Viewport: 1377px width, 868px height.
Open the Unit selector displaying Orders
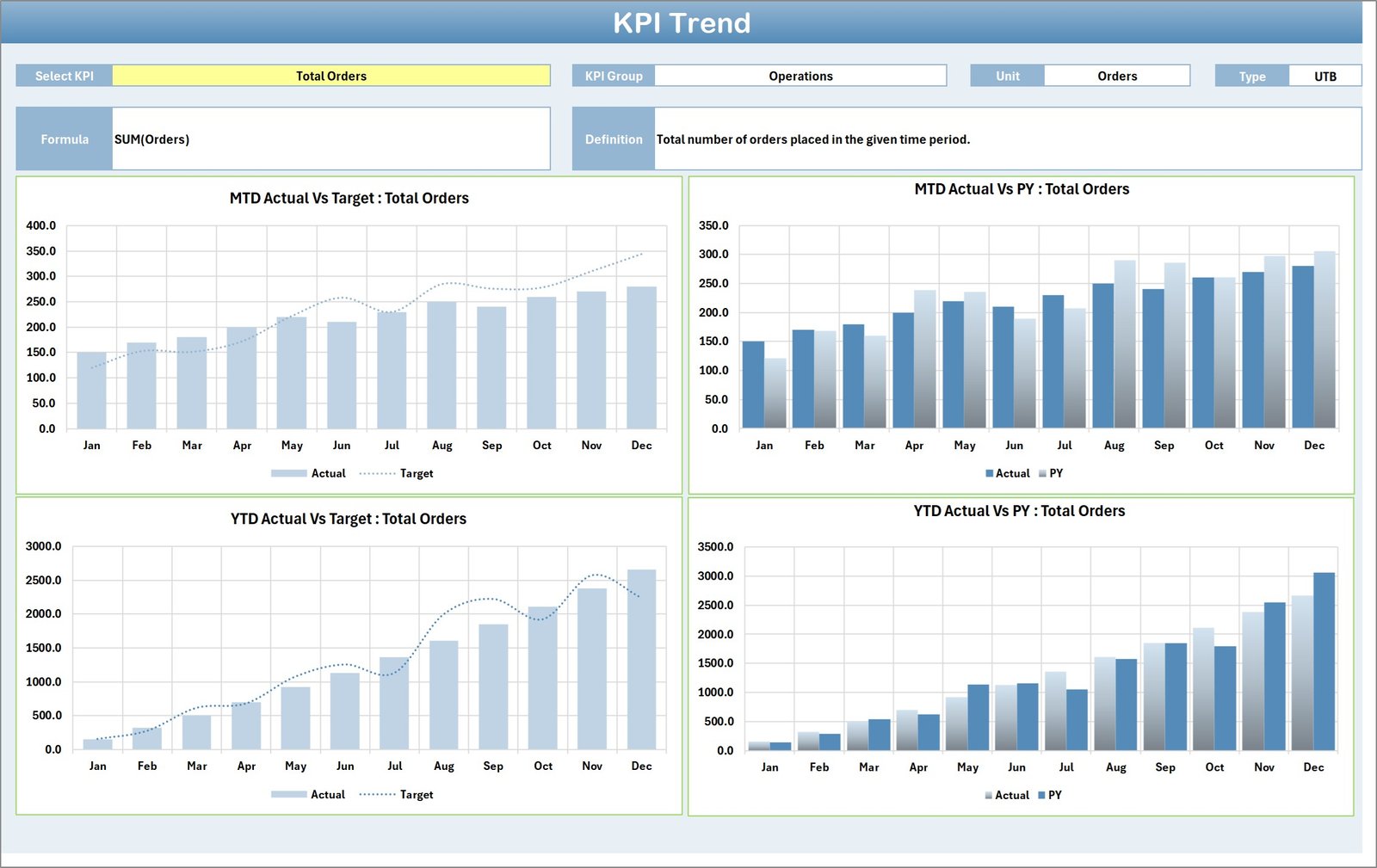pyautogui.click(x=1116, y=76)
